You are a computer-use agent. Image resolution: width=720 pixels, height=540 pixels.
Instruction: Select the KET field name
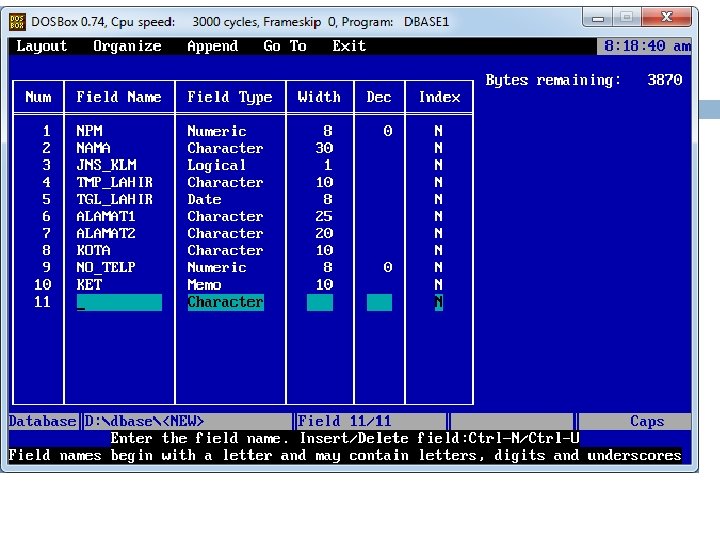tap(89, 285)
